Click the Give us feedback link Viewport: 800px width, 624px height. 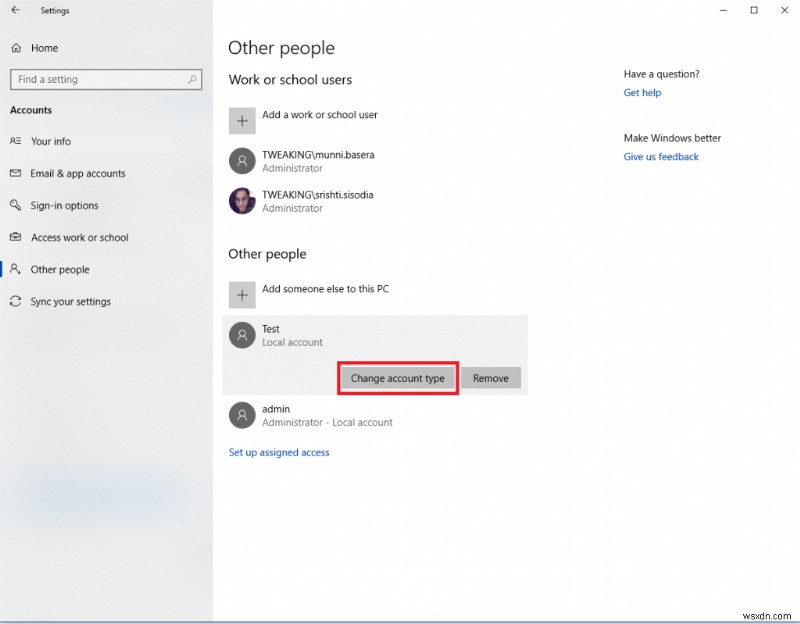point(660,156)
